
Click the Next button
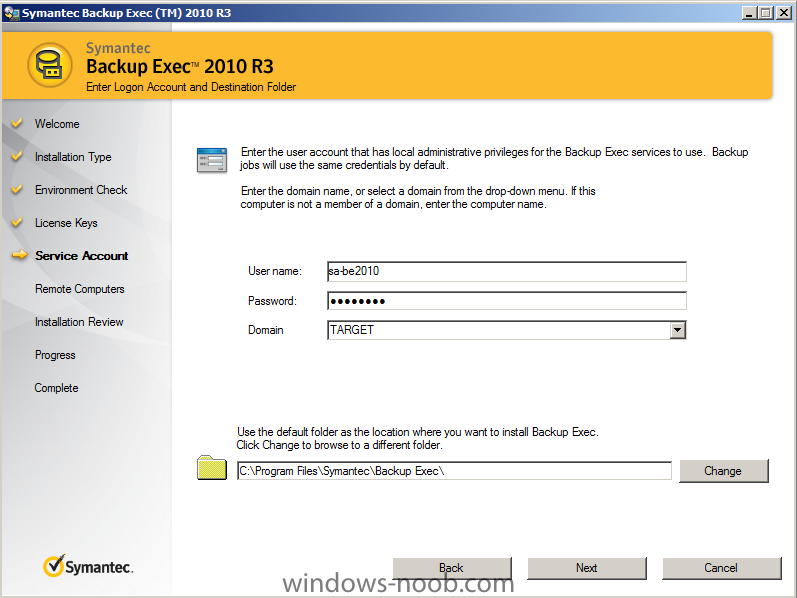point(587,568)
